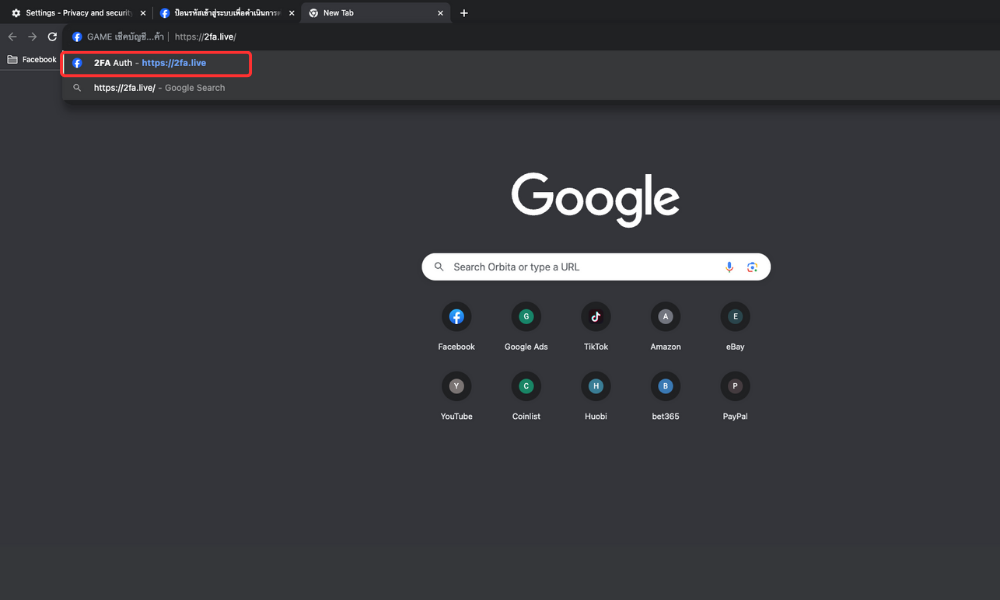Image resolution: width=1000 pixels, height=600 pixels.
Task: Close the New Tab tab
Action: pos(440,13)
